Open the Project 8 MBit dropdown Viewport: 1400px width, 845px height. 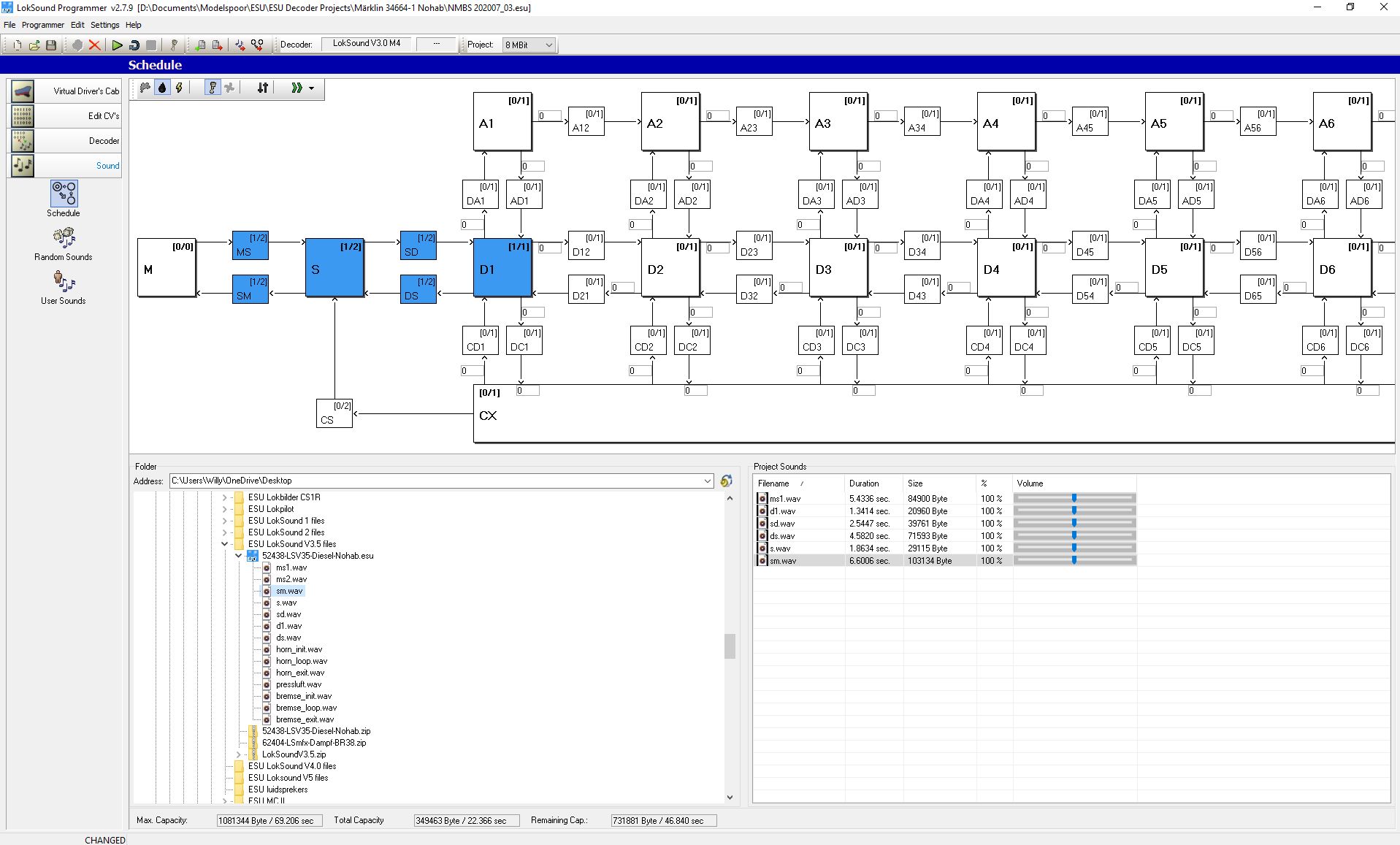529,45
